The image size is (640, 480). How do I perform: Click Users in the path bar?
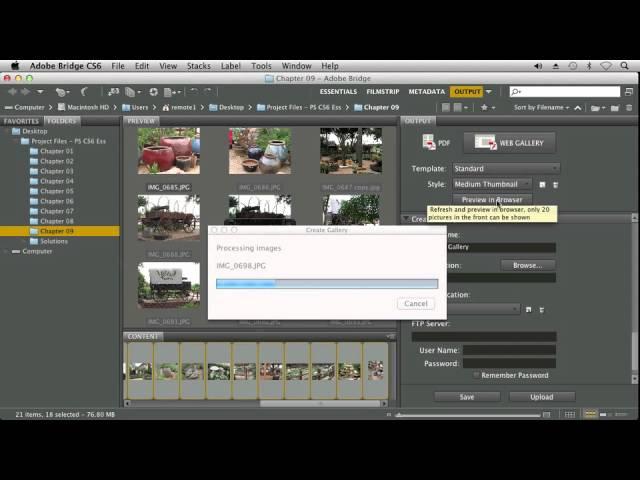click(135, 107)
